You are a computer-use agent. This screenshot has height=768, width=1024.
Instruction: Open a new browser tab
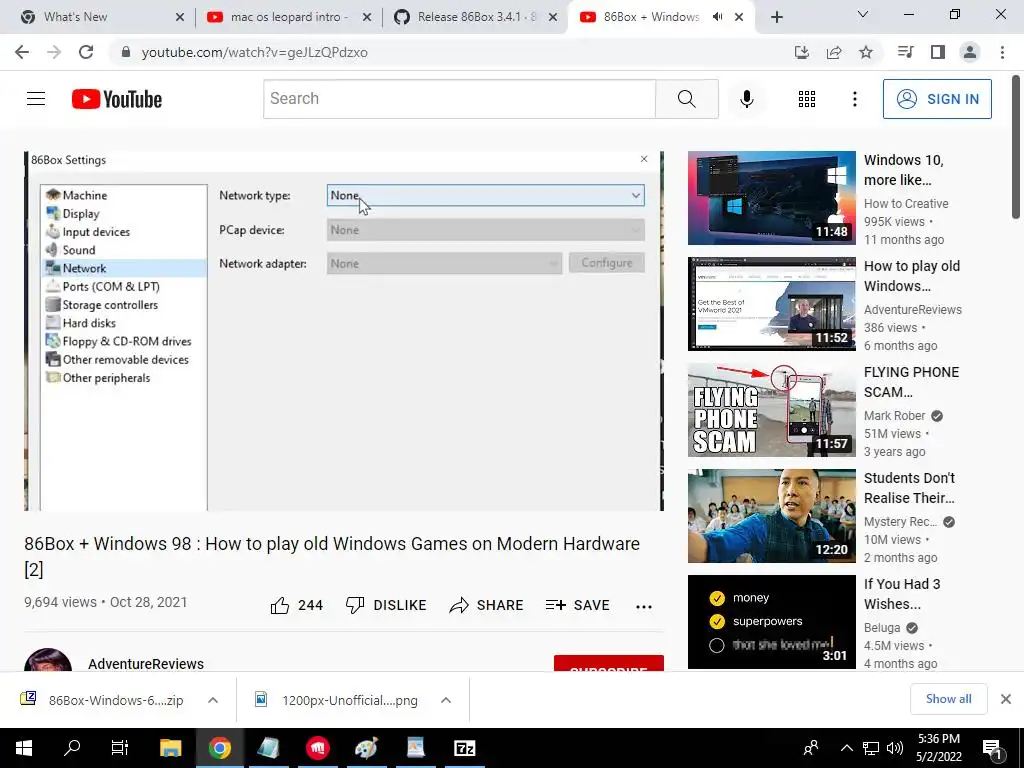pyautogui.click(x=776, y=17)
